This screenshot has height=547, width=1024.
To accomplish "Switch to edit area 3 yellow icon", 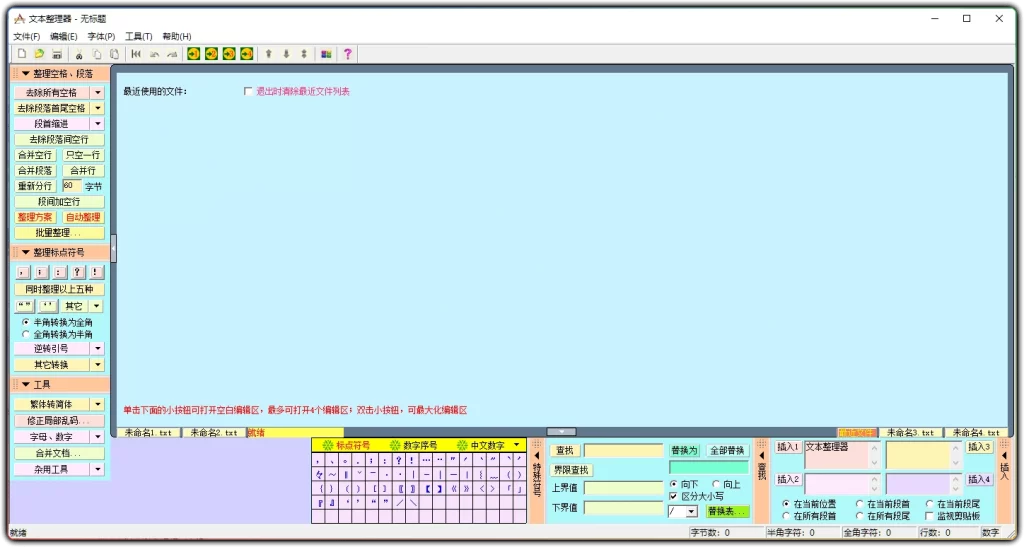I will coord(229,54).
